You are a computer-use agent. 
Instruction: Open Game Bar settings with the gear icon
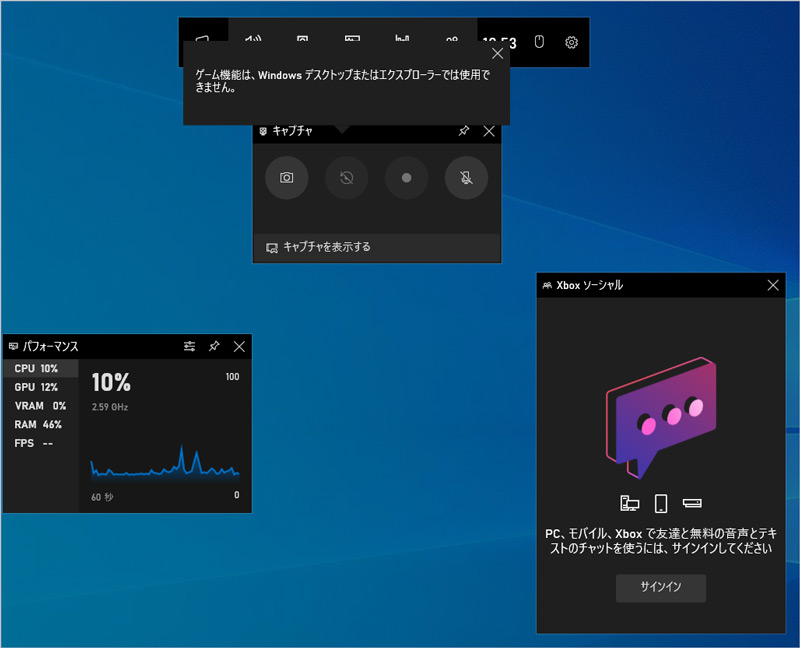coord(570,43)
